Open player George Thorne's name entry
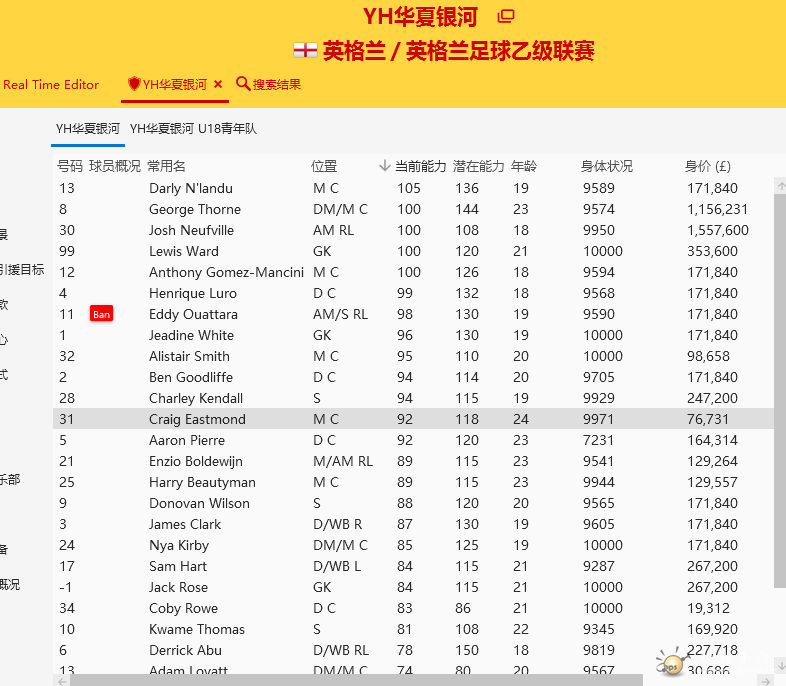This screenshot has width=786, height=686. (195, 209)
